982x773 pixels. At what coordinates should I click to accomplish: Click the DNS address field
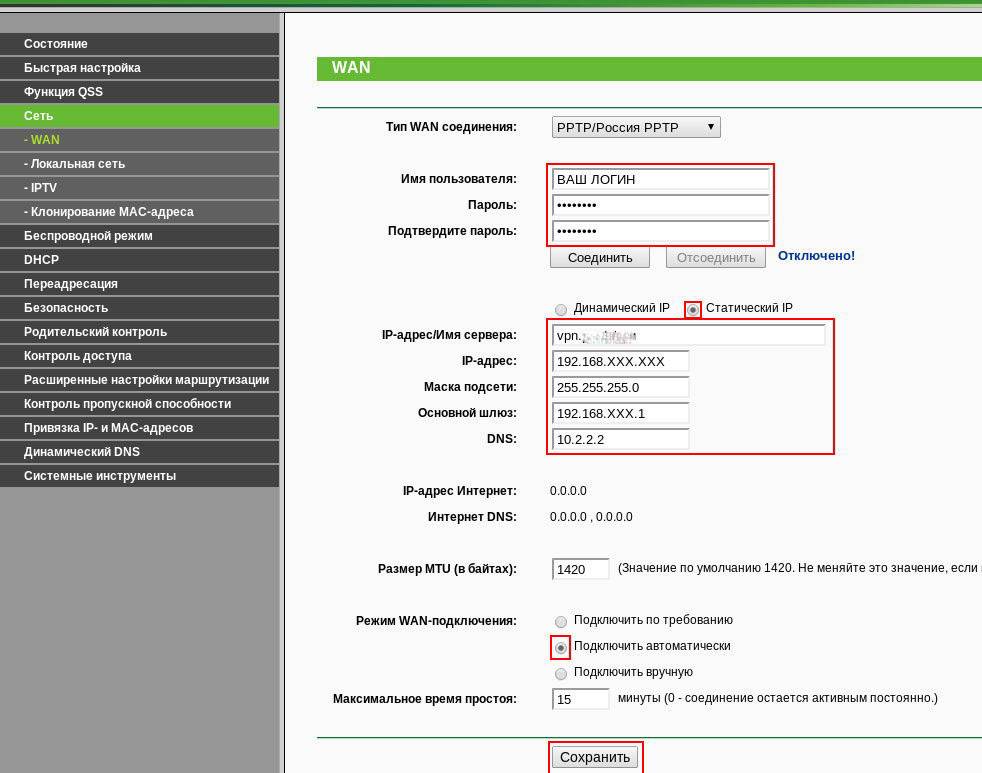620,439
